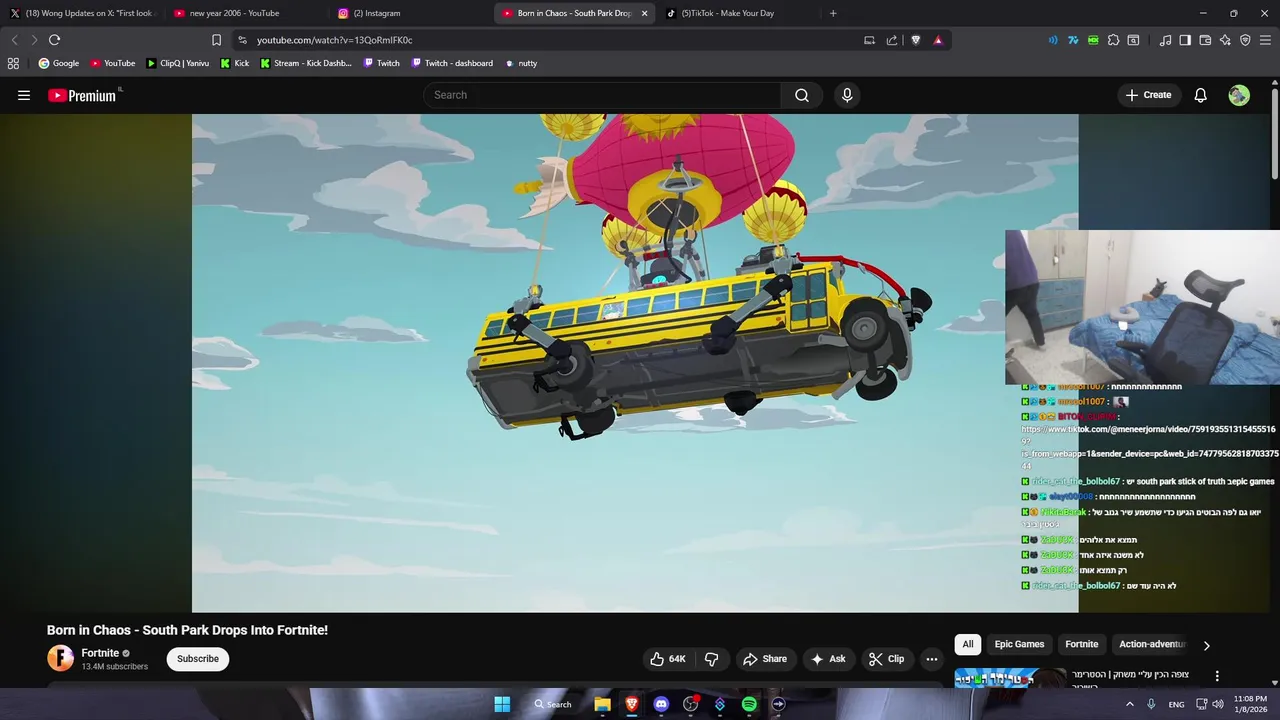The height and width of the screenshot is (720, 1280).
Task: Select the All filter chip
Action: tap(967, 644)
